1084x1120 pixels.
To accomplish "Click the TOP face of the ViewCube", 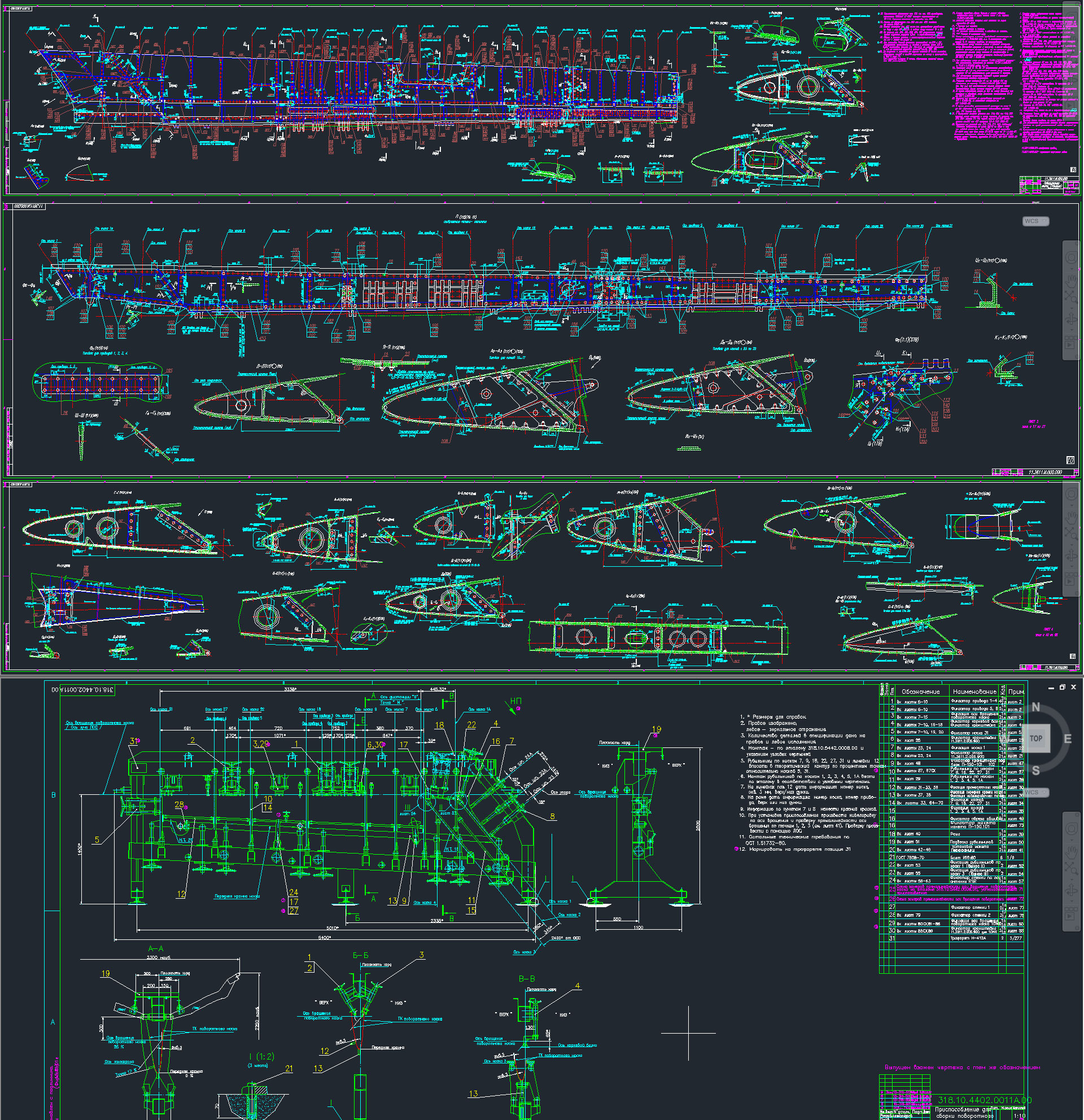I will click(x=1036, y=738).
